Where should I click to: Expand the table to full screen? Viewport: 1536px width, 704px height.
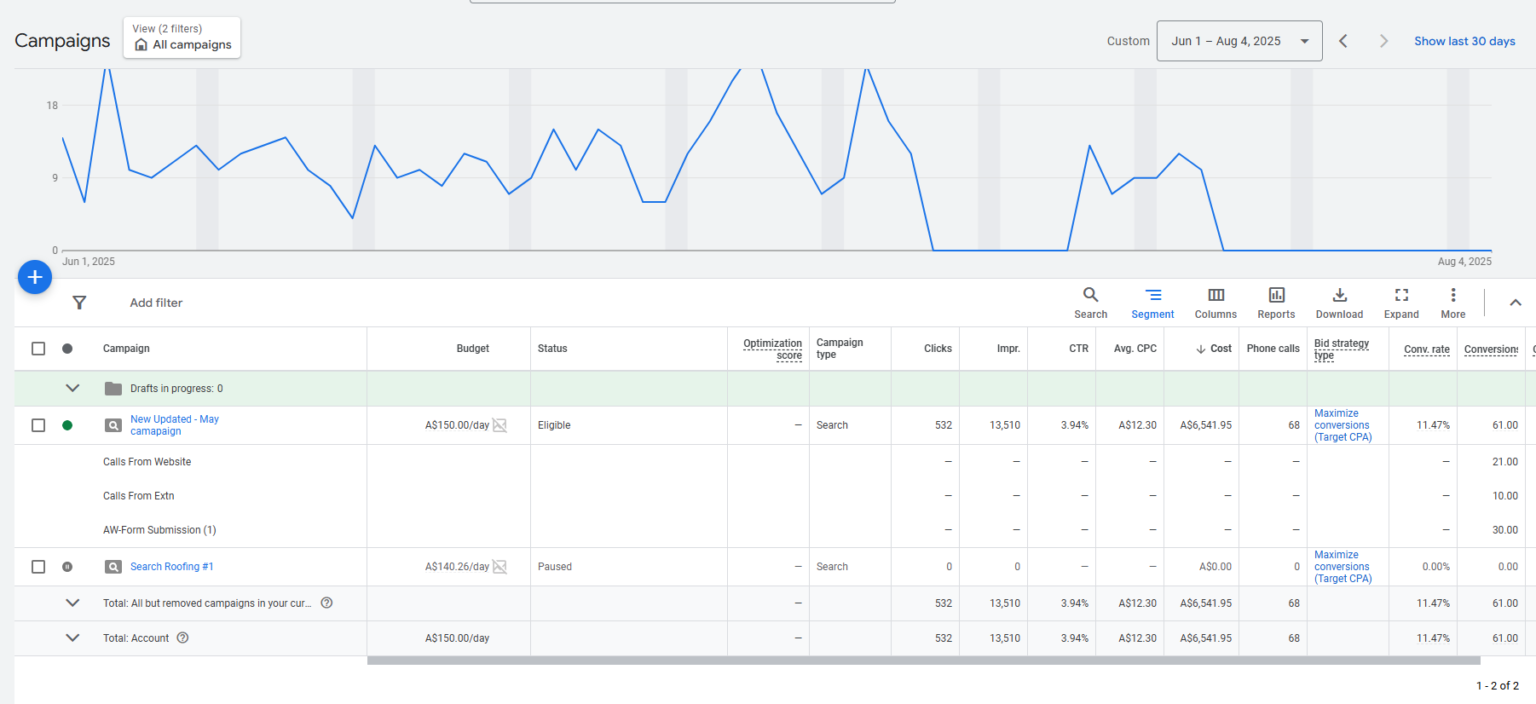(x=1401, y=302)
